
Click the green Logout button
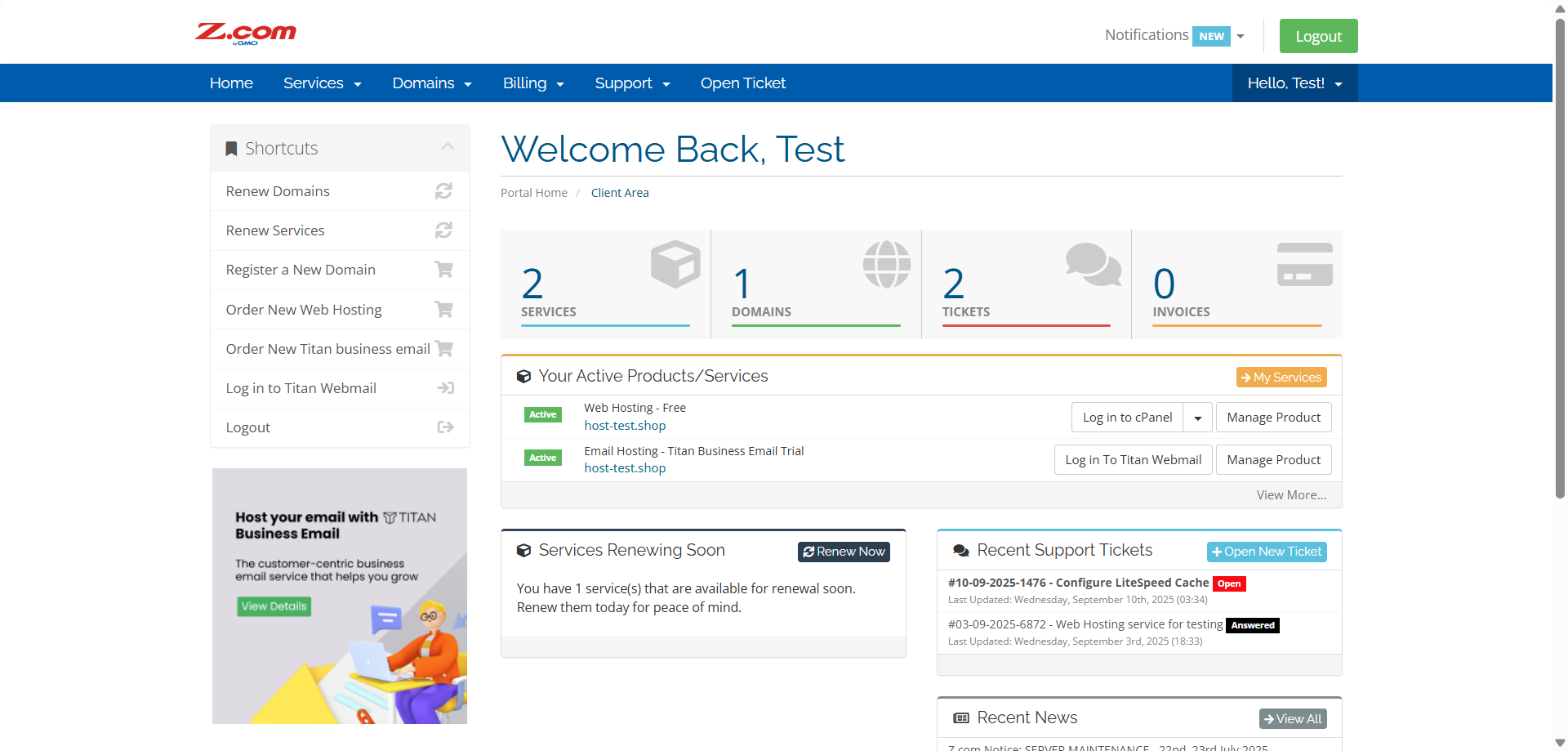click(x=1318, y=36)
